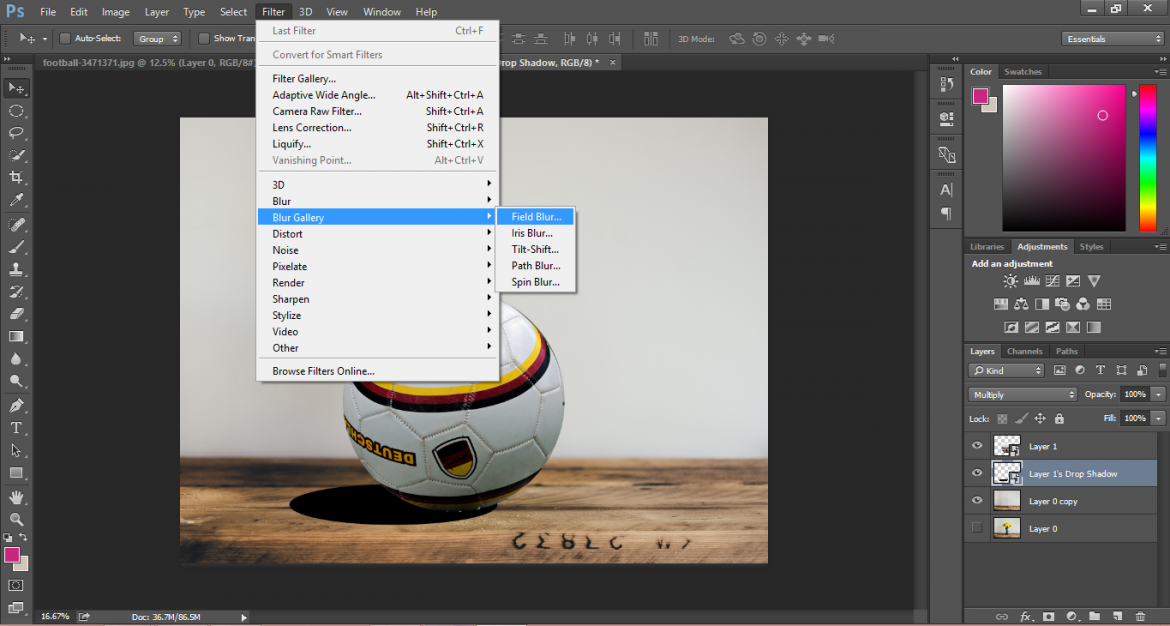Activate the Zoom tool

pyautogui.click(x=16, y=519)
